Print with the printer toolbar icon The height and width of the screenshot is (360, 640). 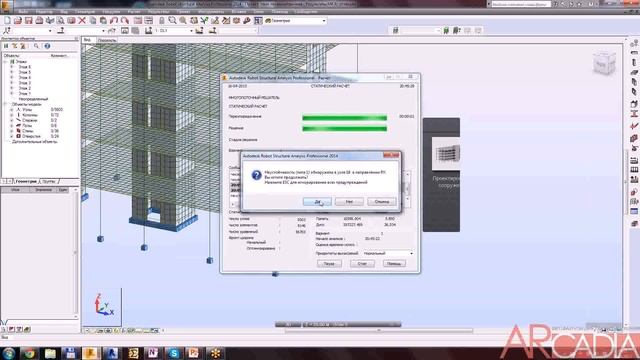pos(39,20)
